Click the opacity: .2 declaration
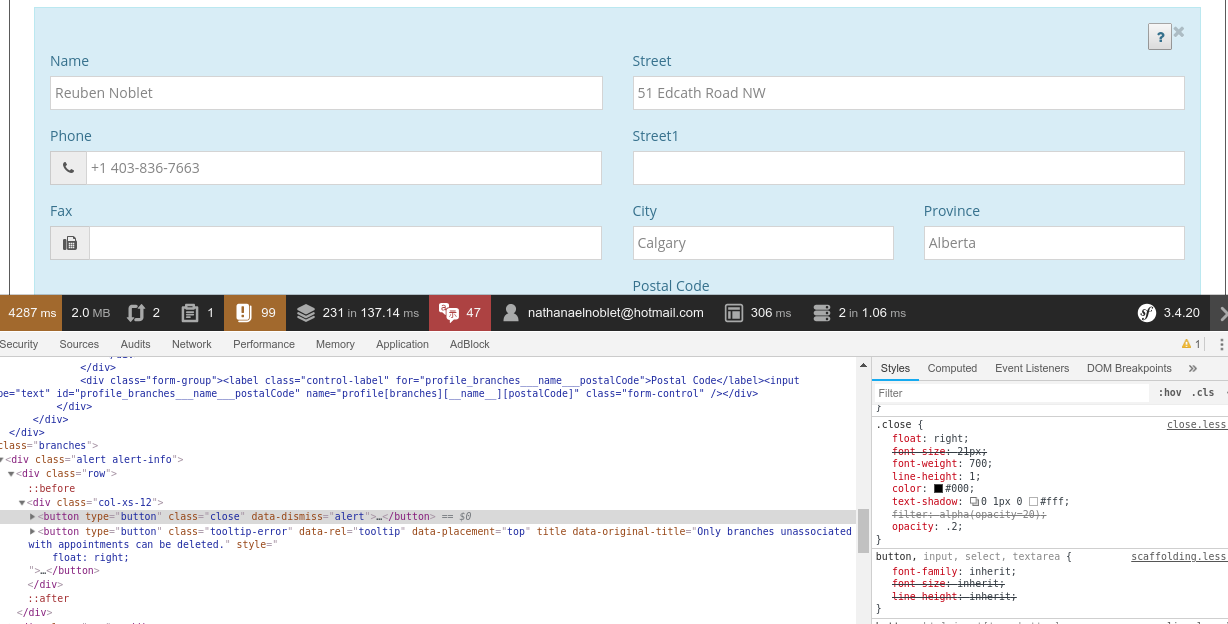The image size is (1228, 624). pos(927,526)
